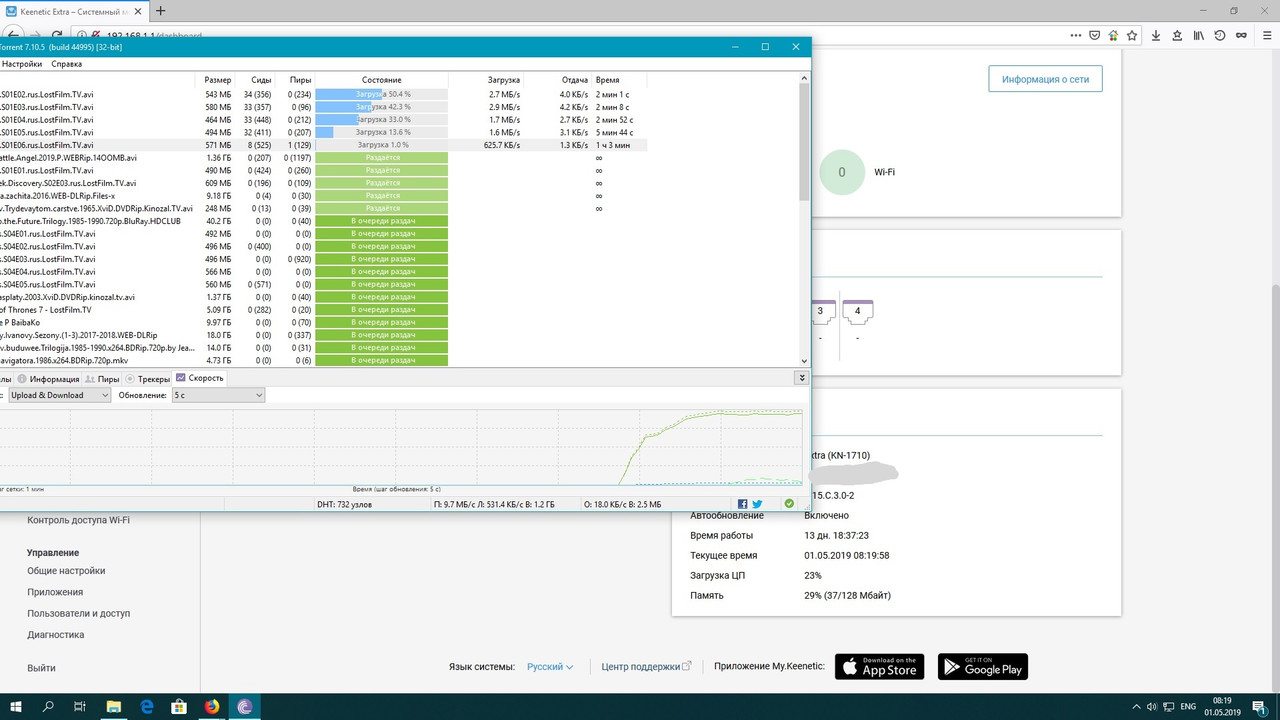
Task: Click the Информация о сети button
Action: pyautogui.click(x=1045, y=79)
